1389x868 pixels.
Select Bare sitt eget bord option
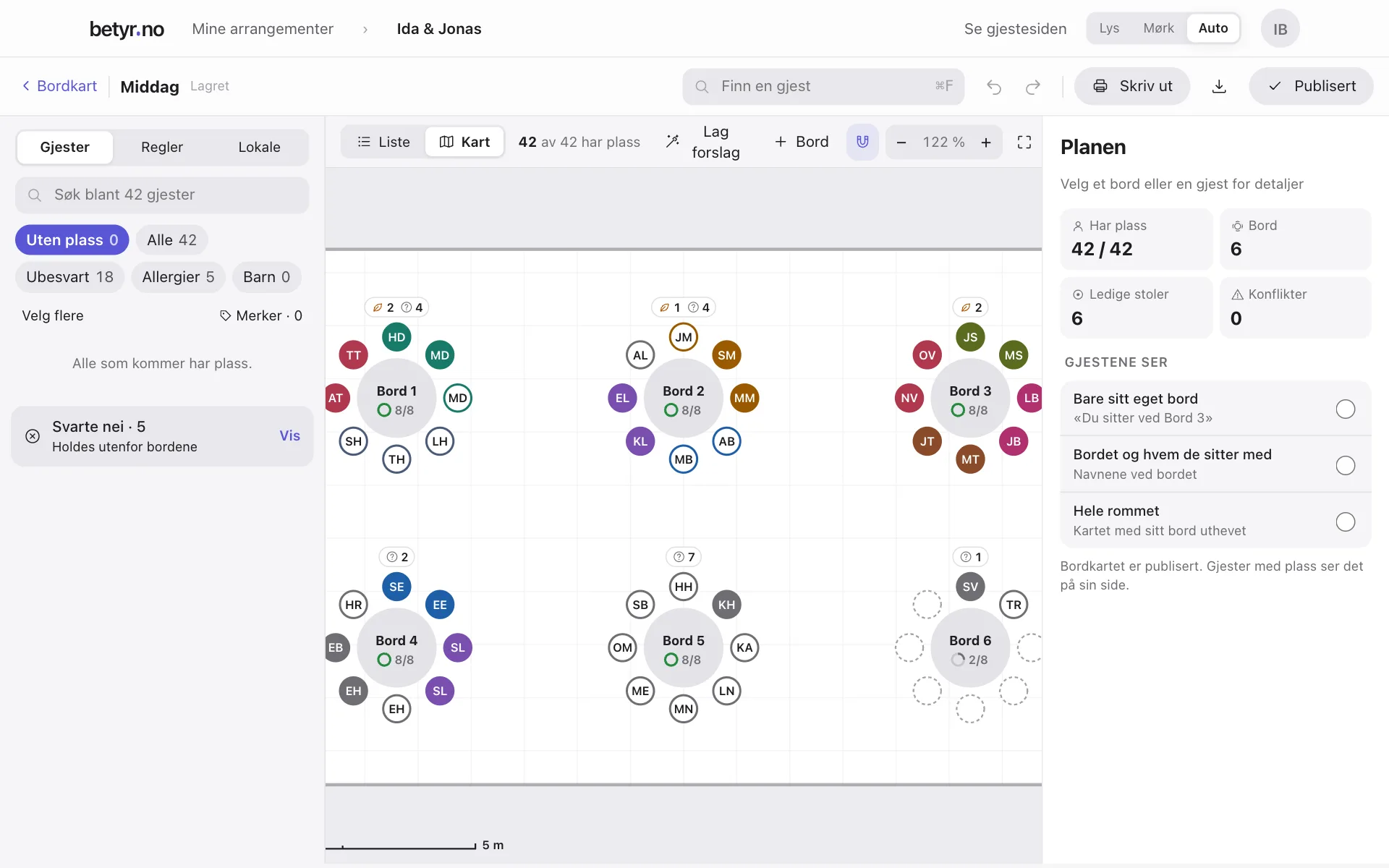coord(1215,408)
